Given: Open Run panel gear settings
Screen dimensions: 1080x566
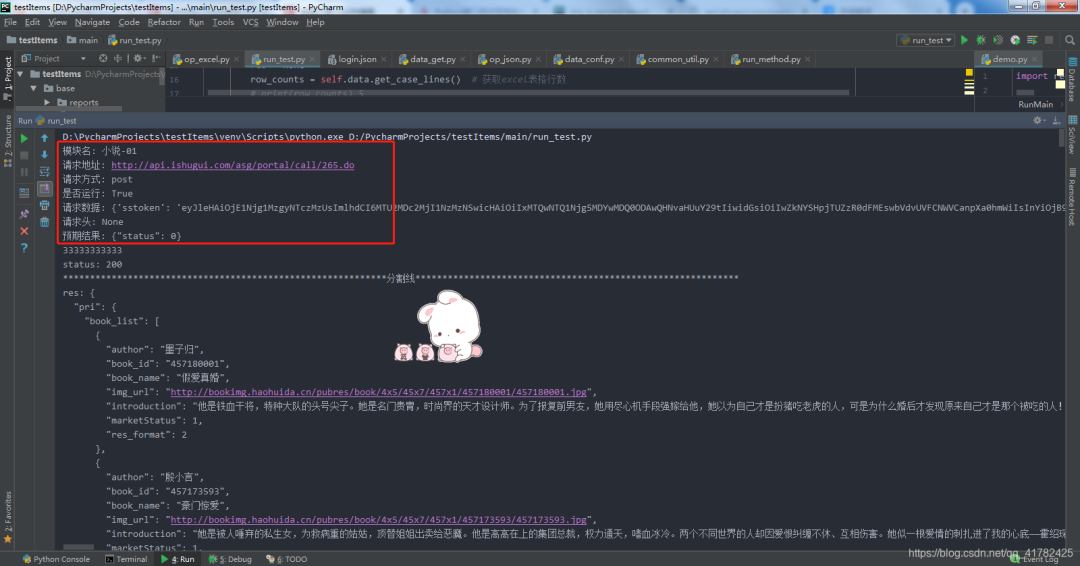Looking at the screenshot, I should coord(1038,120).
